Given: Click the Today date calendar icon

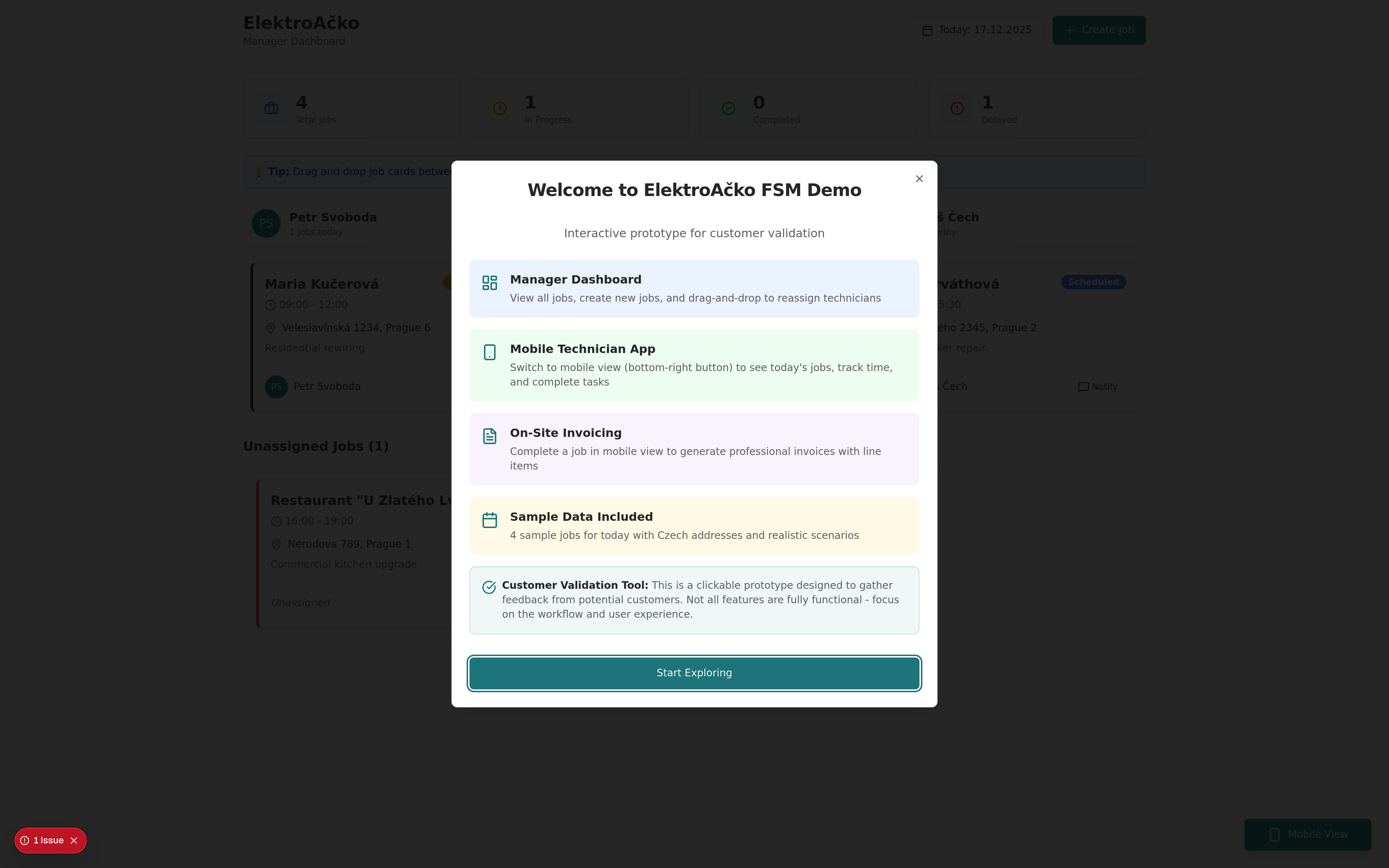Looking at the screenshot, I should point(927,30).
